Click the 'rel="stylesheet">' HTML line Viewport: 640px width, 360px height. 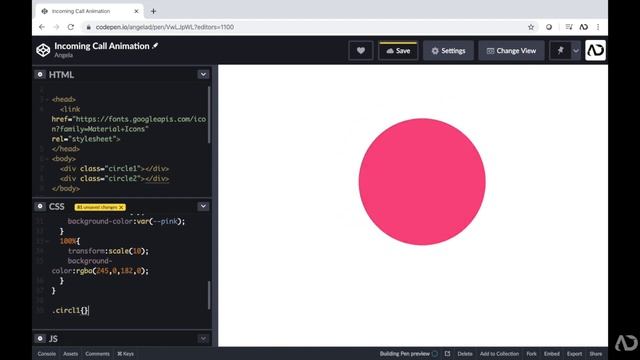tap(86, 139)
